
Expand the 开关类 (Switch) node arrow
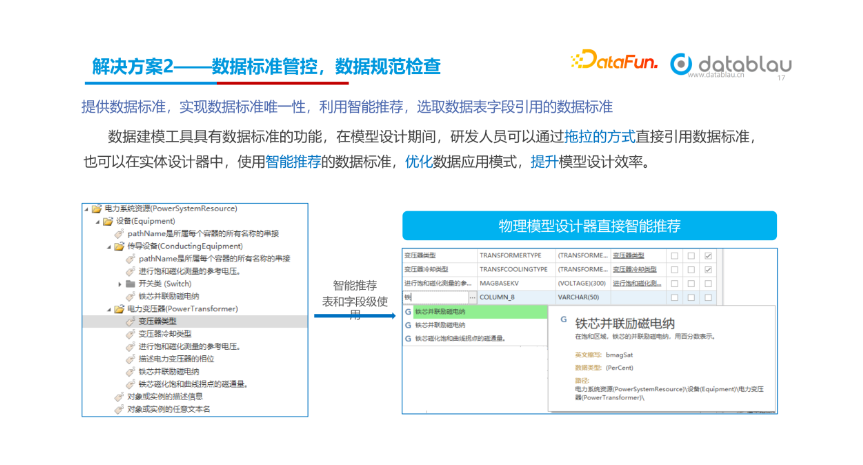click(x=120, y=284)
